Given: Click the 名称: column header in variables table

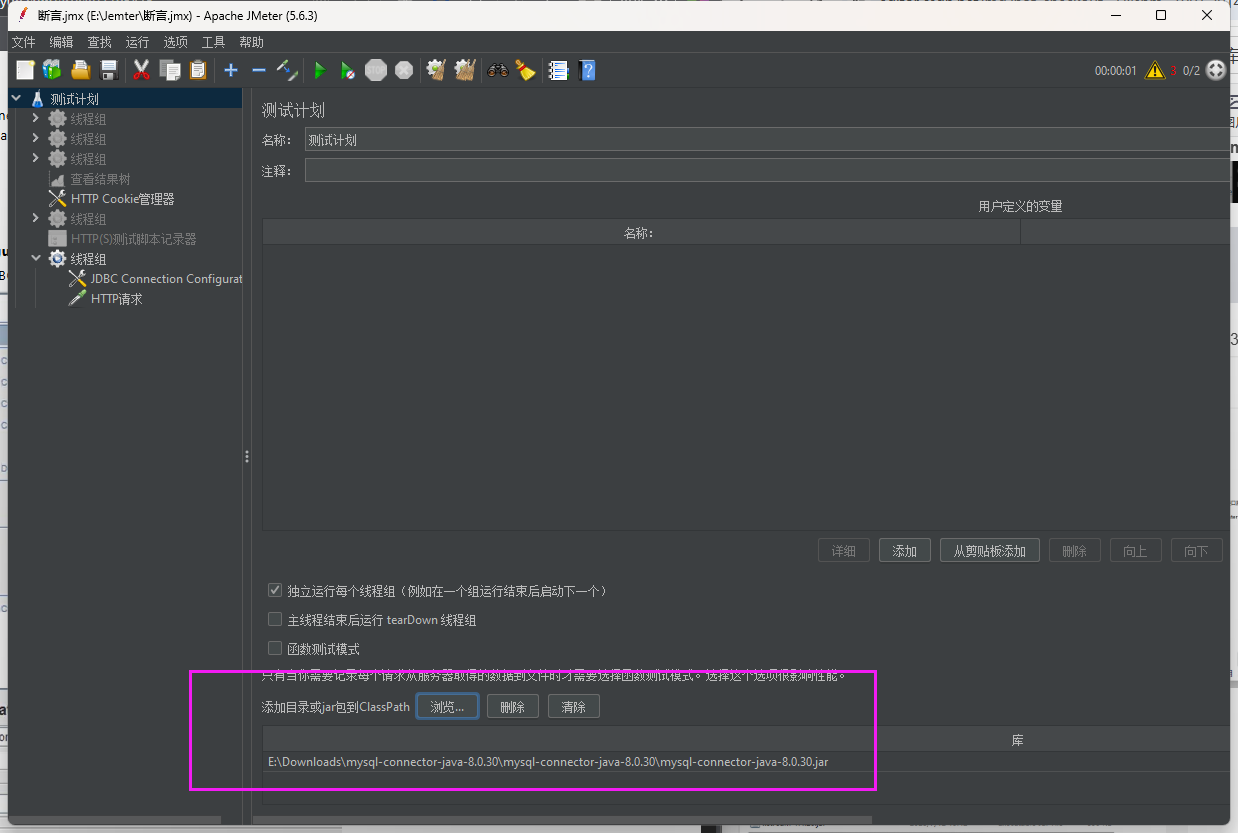Looking at the screenshot, I should [x=641, y=232].
